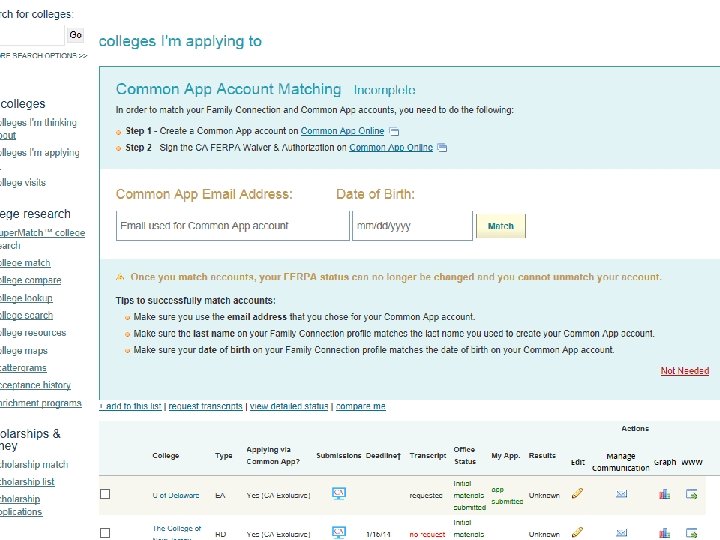Click external window icon next to Step 2 link
The height and width of the screenshot is (540, 720).
click(442, 147)
